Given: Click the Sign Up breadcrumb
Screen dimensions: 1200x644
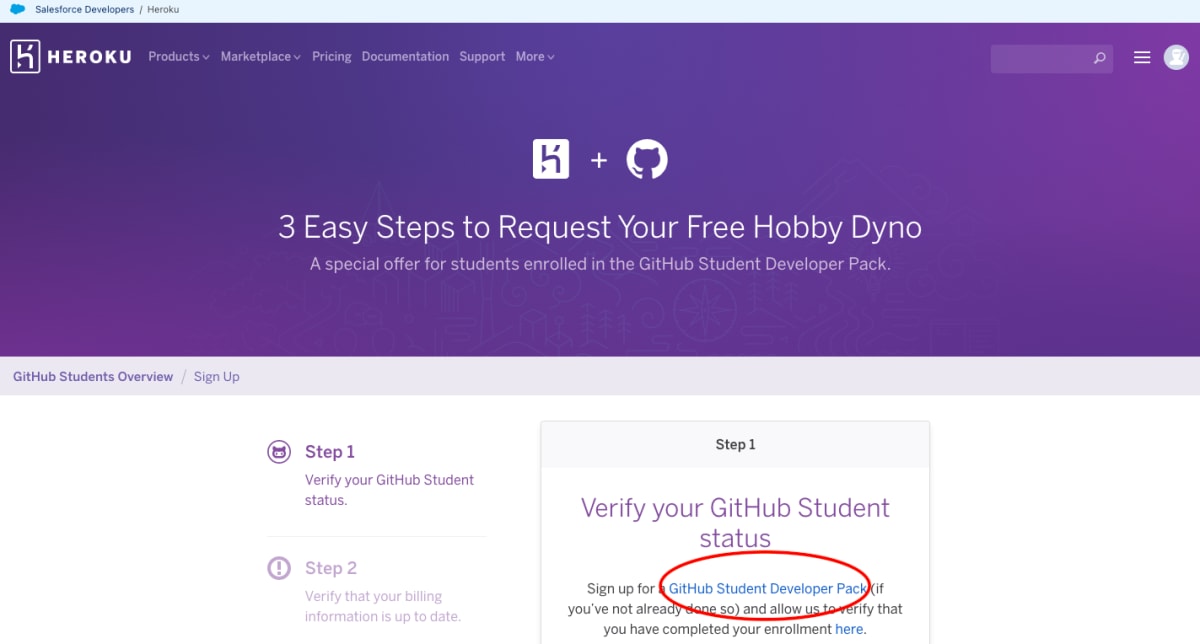Looking at the screenshot, I should click(x=217, y=377).
